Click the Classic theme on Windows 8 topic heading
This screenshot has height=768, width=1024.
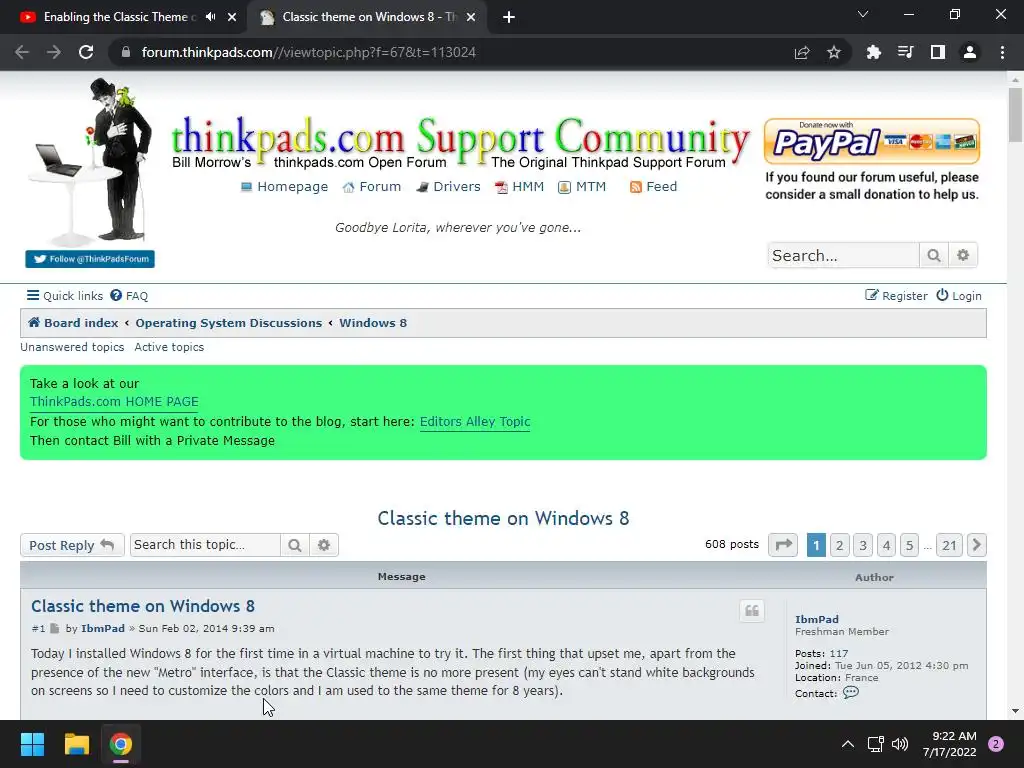(x=504, y=519)
